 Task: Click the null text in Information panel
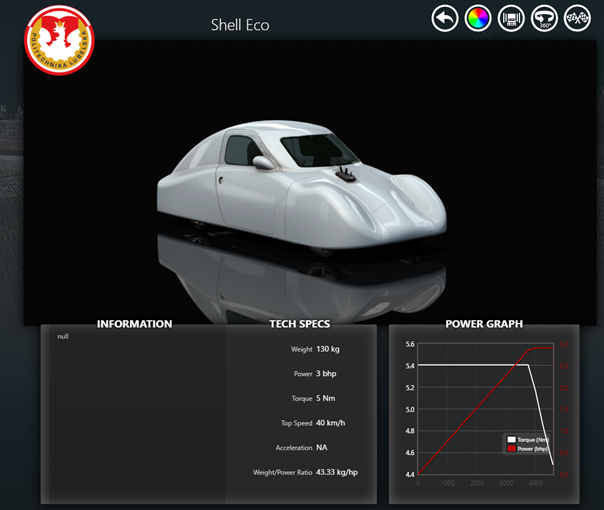(x=64, y=337)
